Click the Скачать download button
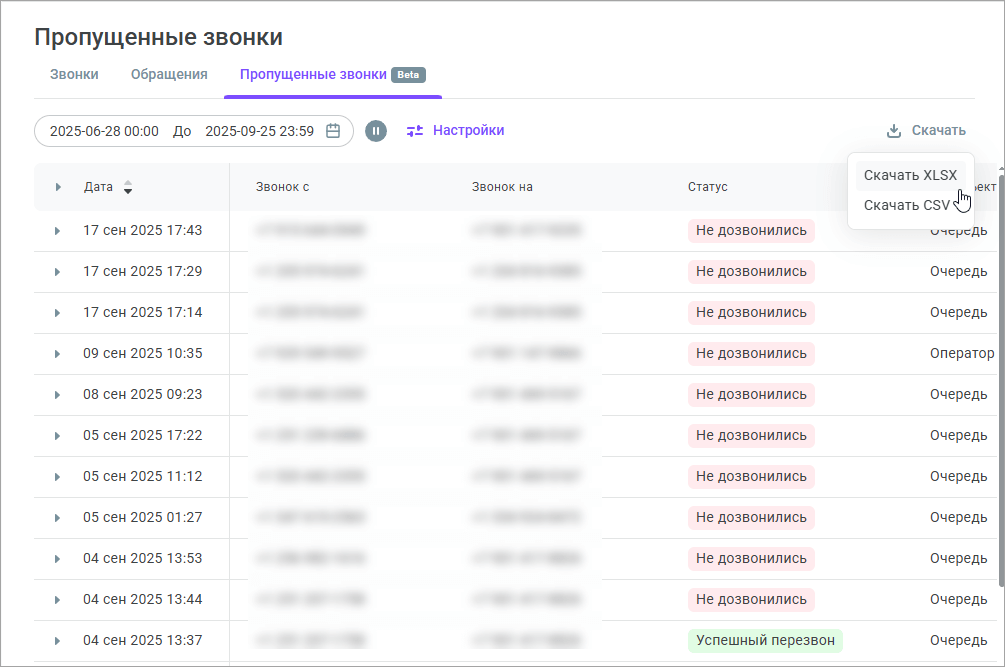This screenshot has height=667, width=1005. coord(937,131)
